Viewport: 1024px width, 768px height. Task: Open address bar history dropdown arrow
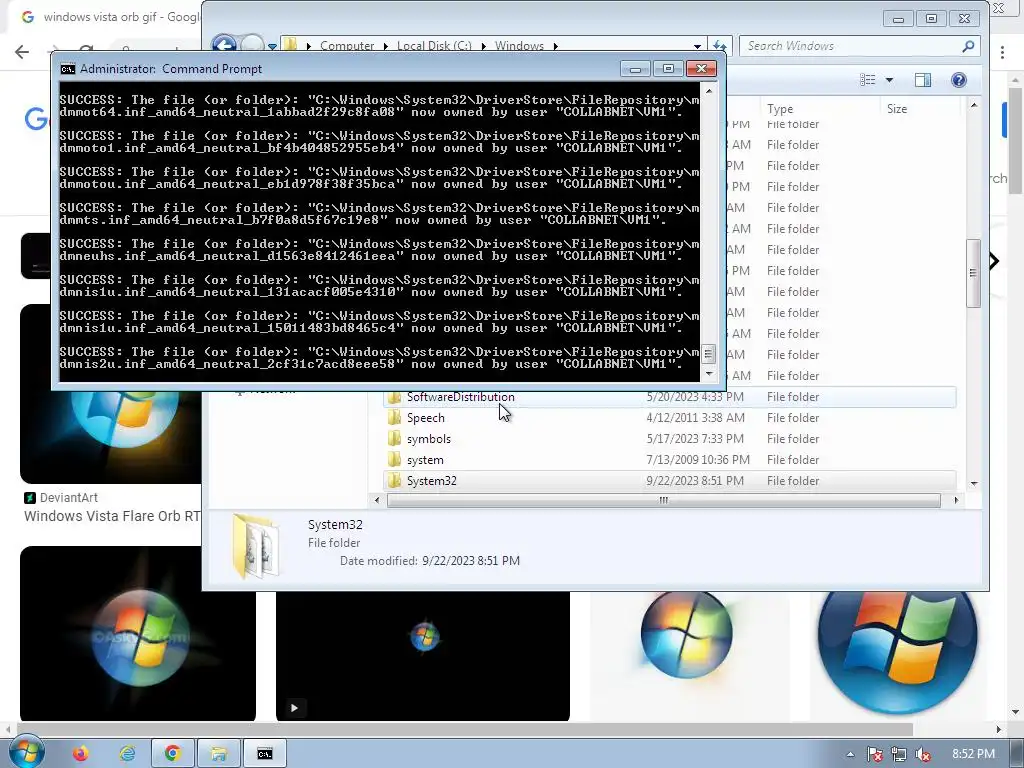[697, 46]
